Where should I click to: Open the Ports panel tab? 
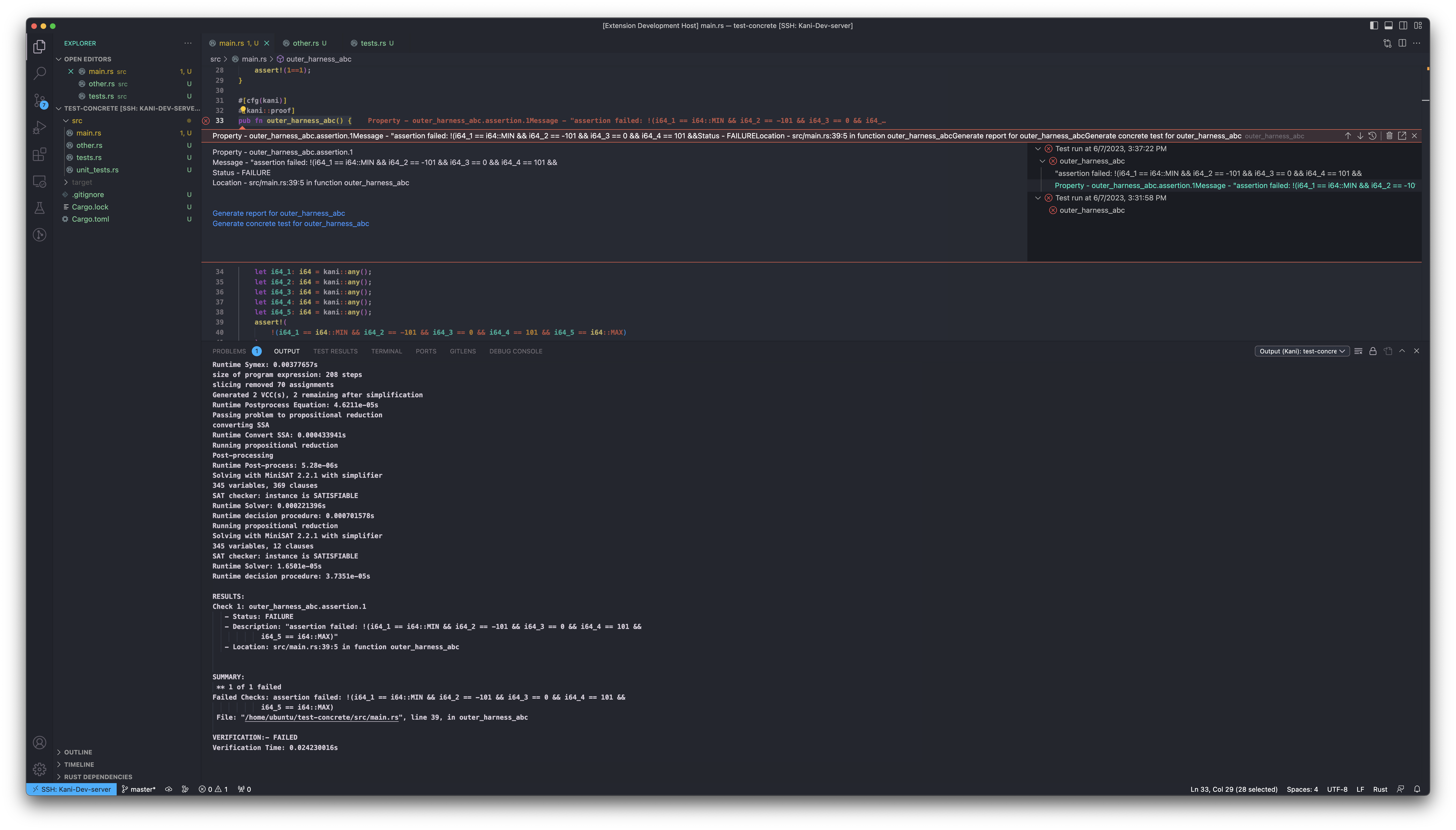426,351
